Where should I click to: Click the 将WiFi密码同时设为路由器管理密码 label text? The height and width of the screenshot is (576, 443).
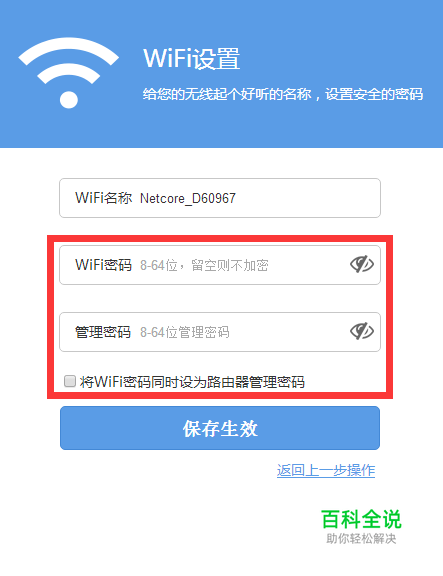click(192, 382)
